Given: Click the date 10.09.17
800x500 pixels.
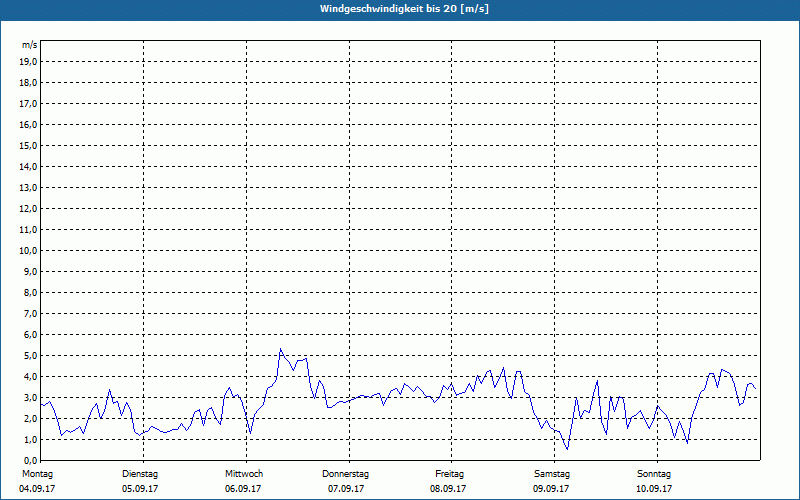Looking at the screenshot, I should 654,489.
